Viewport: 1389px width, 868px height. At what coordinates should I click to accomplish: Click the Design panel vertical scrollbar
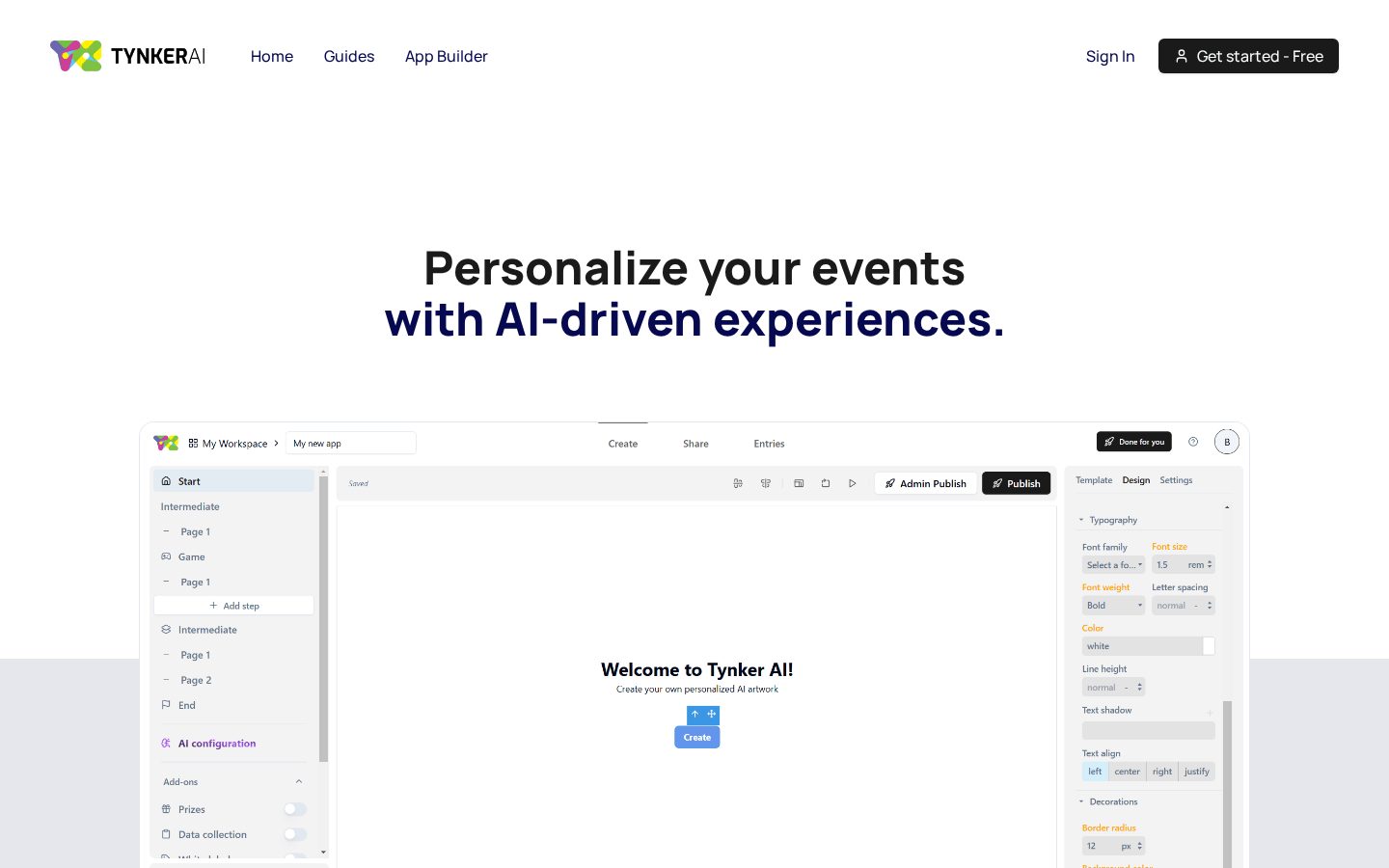click(1227, 783)
